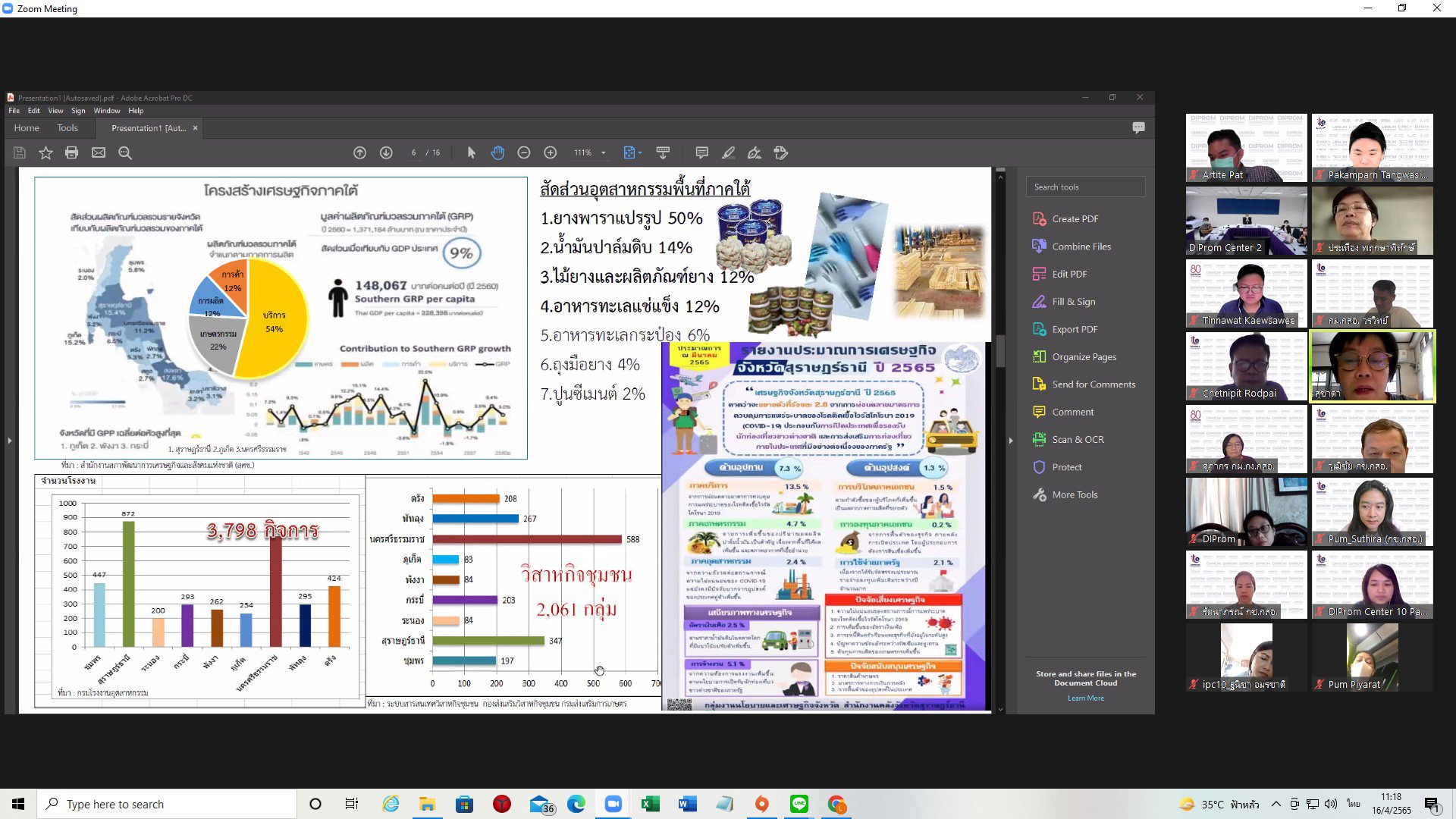Open the notification center icon
Screen dimensions: 1456x819
tap(1432, 804)
